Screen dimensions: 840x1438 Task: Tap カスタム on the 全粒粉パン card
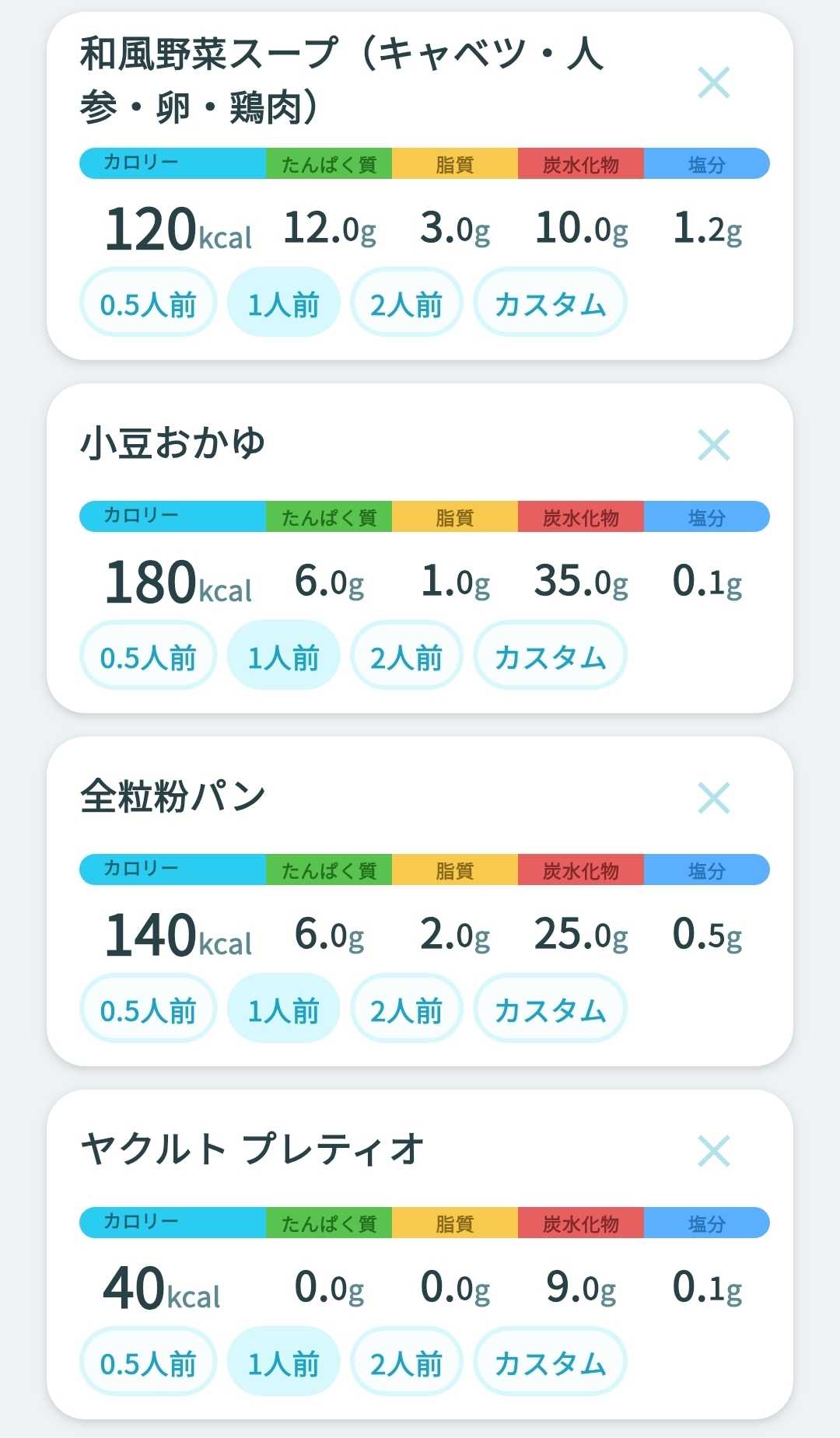point(551,1009)
